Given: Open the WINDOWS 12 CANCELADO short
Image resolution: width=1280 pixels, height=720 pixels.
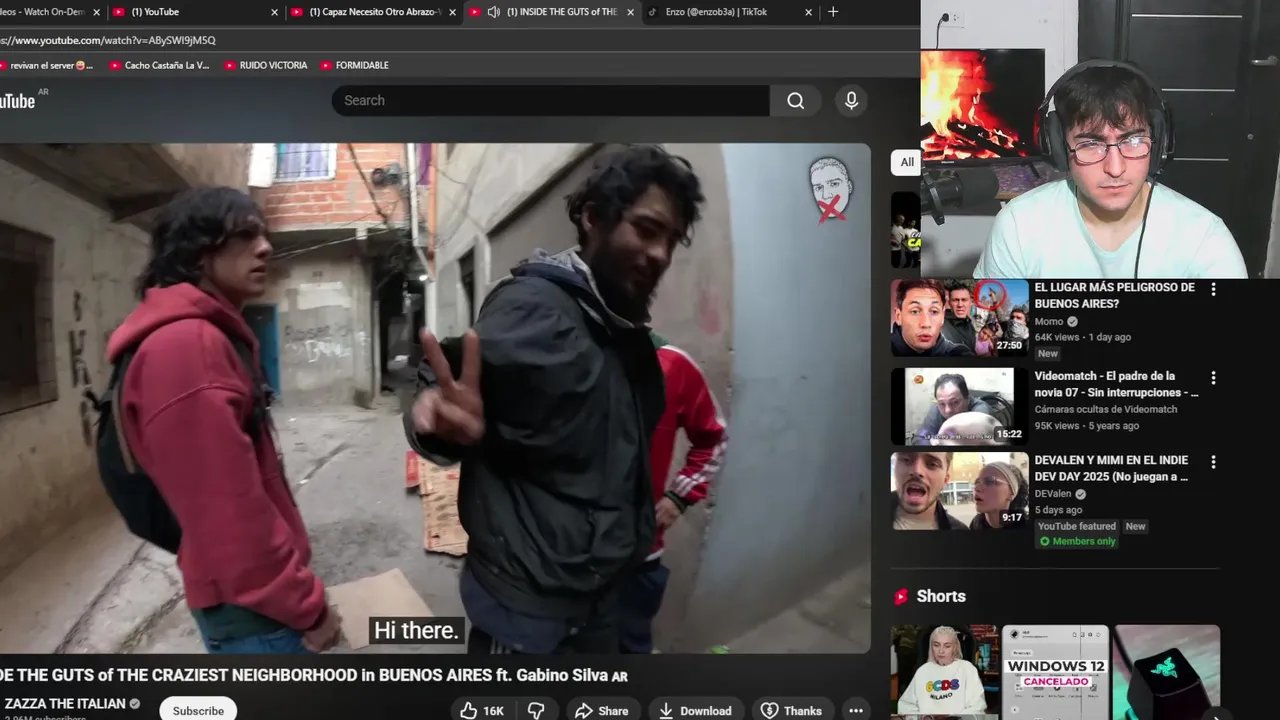Looking at the screenshot, I should click(x=1056, y=672).
